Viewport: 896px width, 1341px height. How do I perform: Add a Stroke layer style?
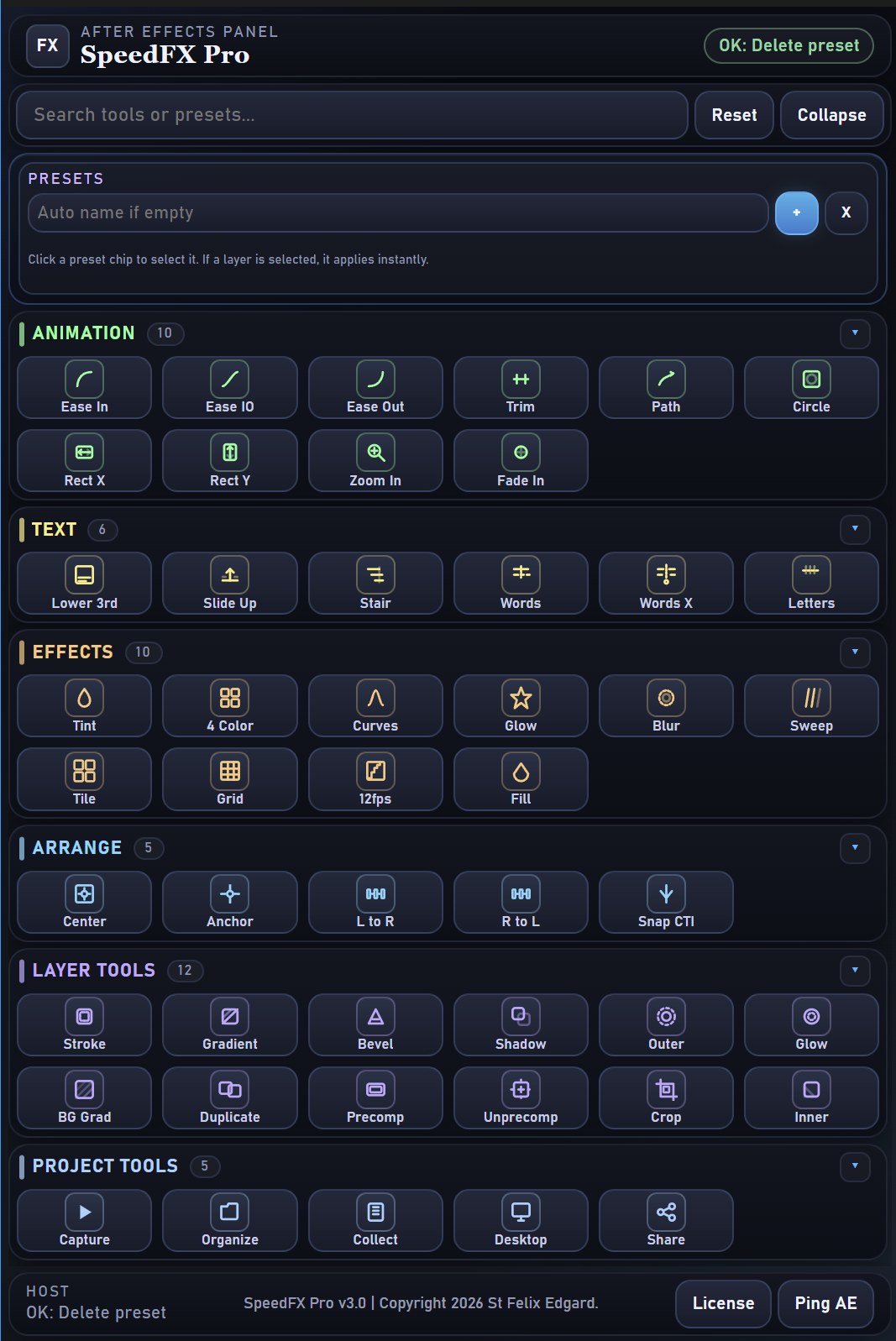pyautogui.click(x=84, y=1024)
